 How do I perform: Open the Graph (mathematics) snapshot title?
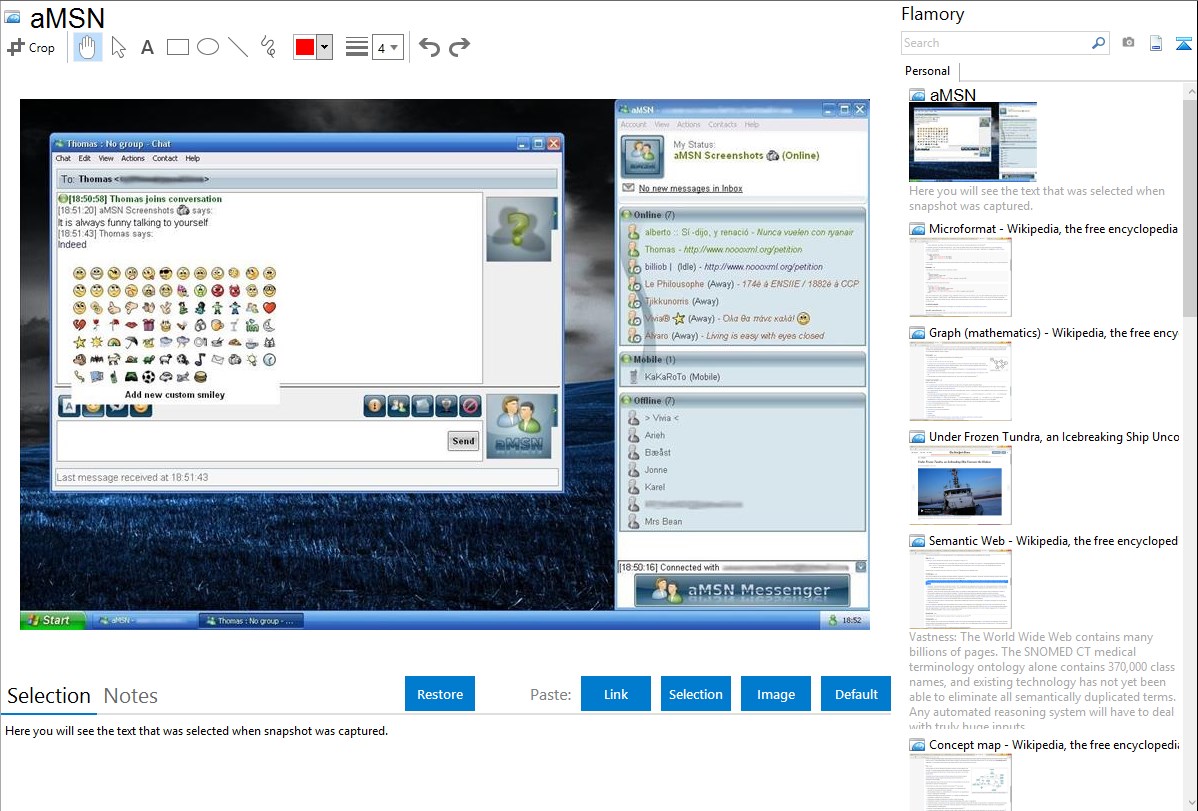[x=1053, y=333]
